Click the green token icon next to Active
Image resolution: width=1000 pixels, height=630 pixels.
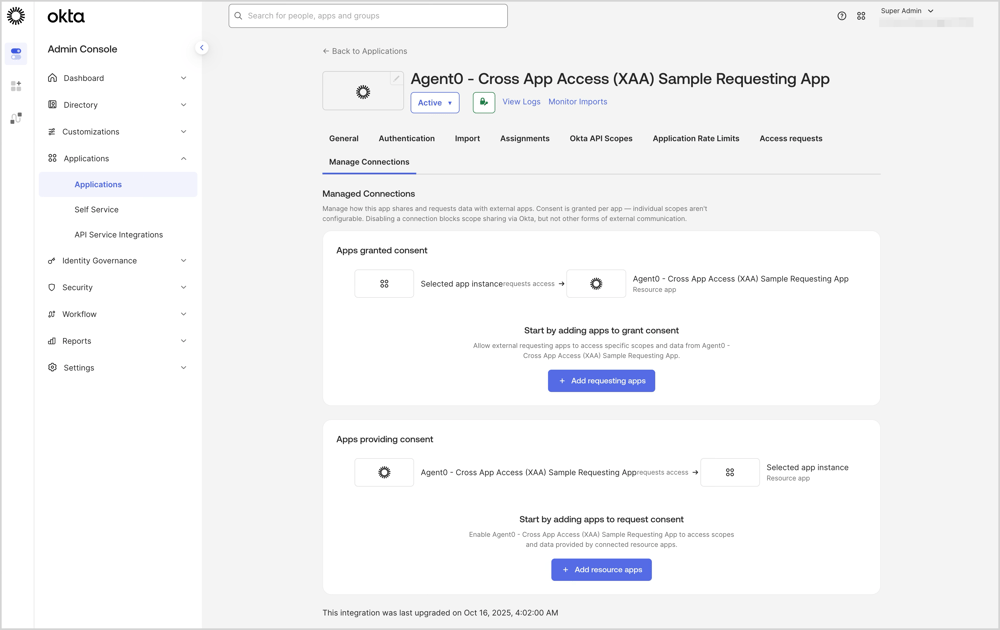(x=483, y=102)
